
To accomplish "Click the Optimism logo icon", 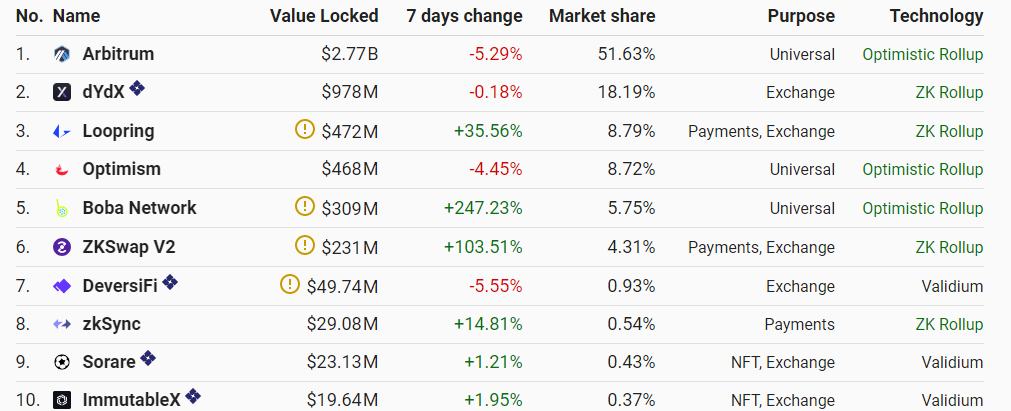I will pyautogui.click(x=62, y=170).
